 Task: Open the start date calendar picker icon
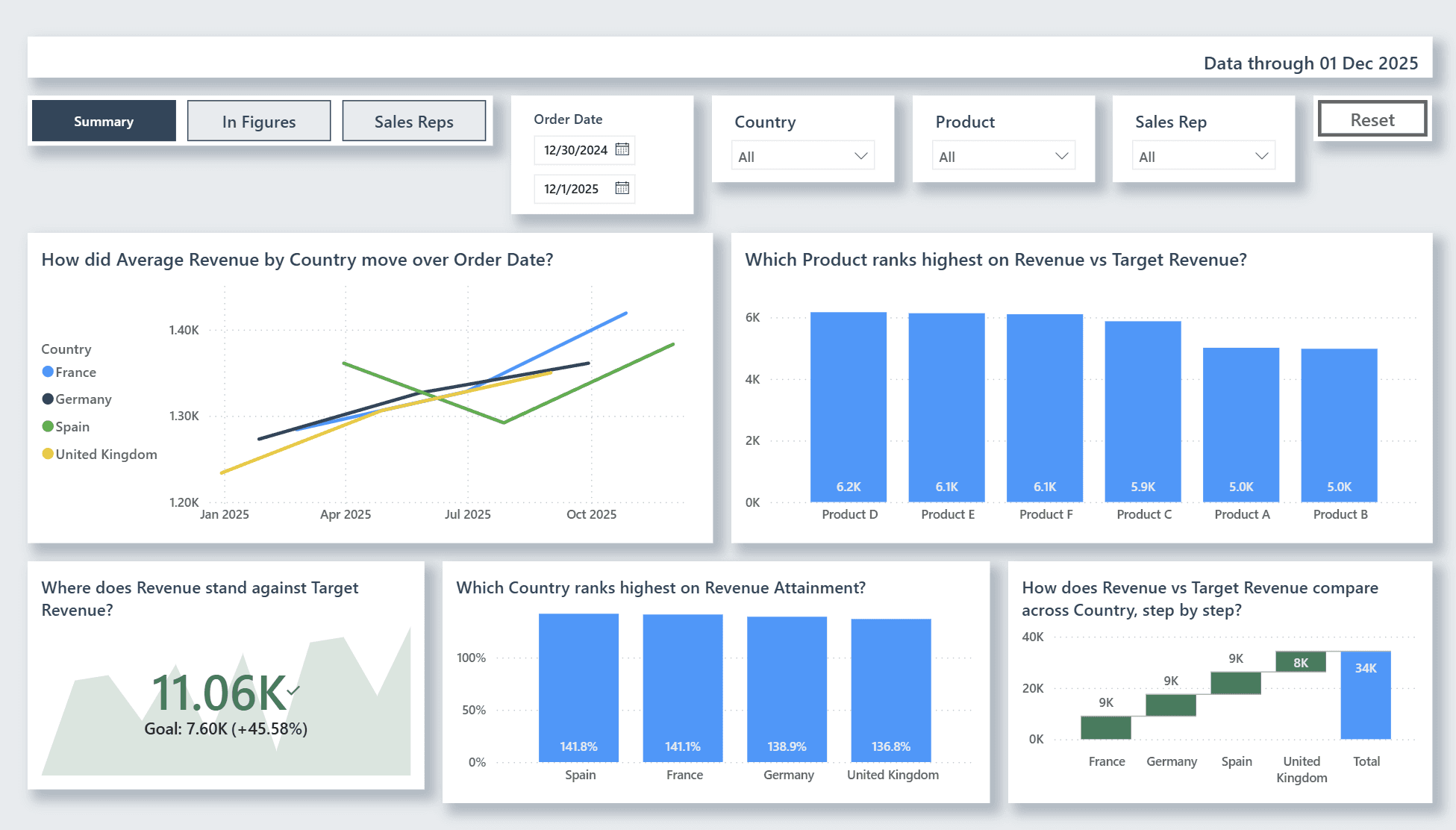[x=622, y=149]
